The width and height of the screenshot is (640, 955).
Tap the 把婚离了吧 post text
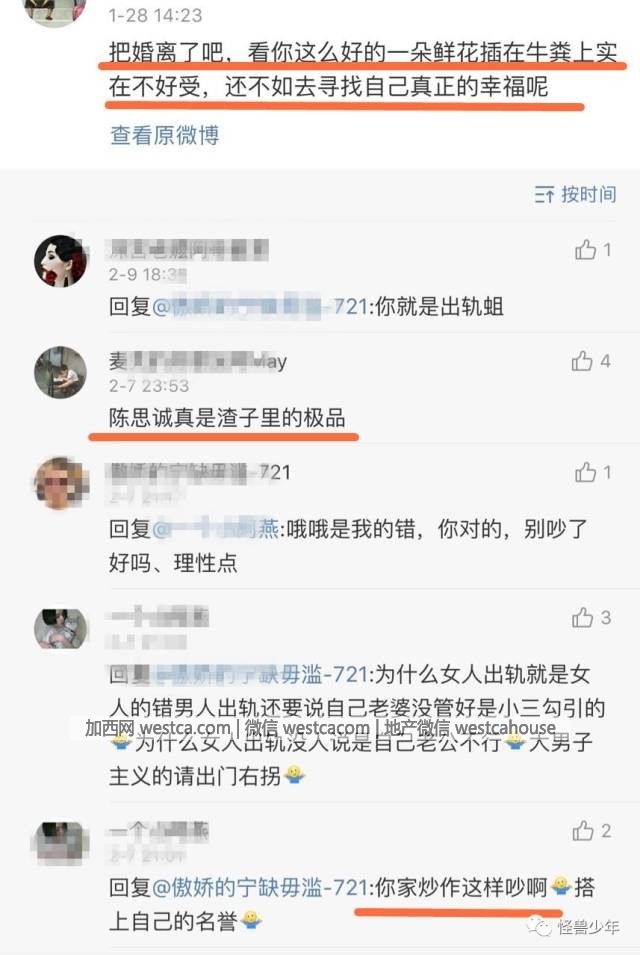(363, 69)
